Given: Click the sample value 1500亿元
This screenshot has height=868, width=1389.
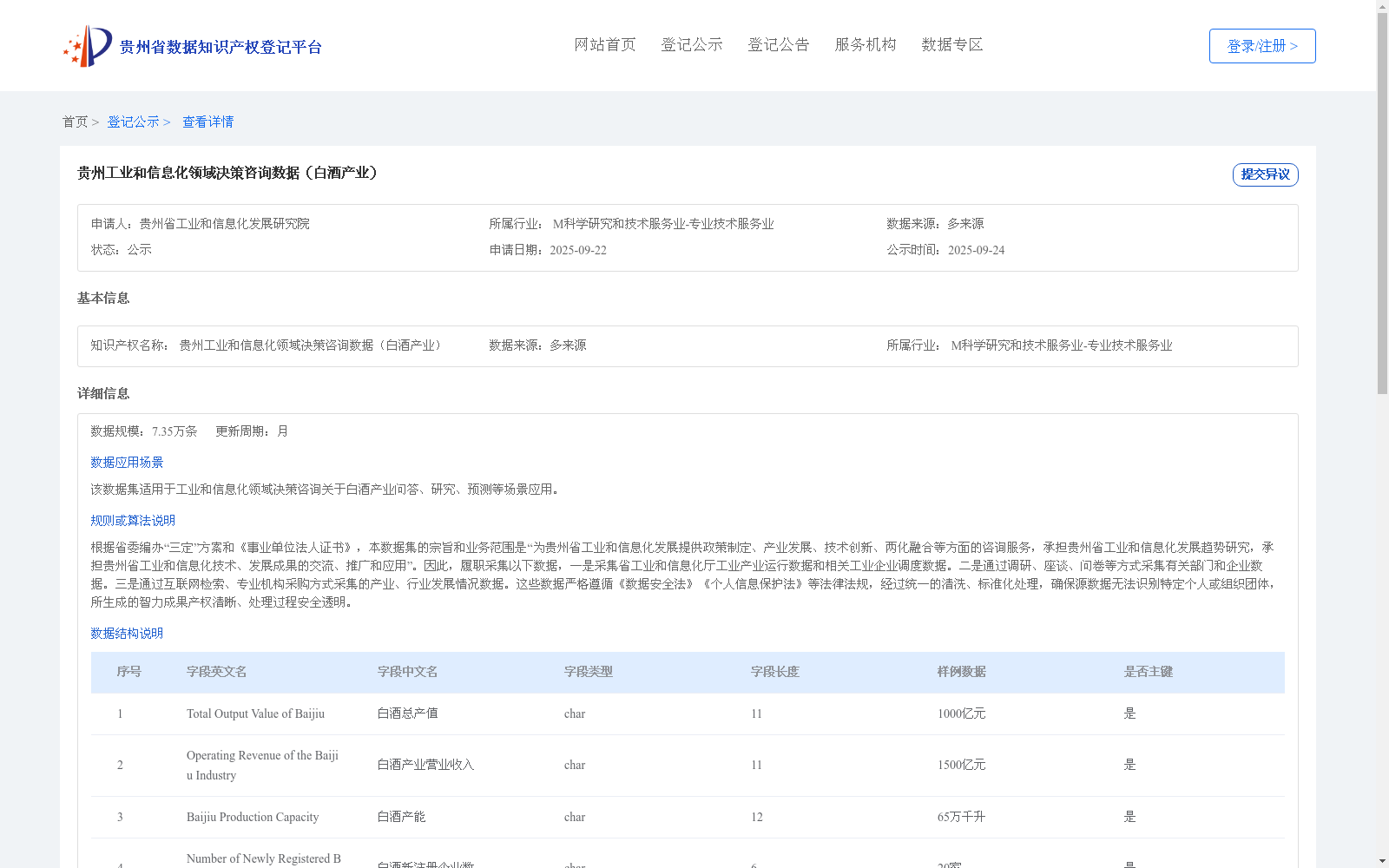Looking at the screenshot, I should click(962, 765).
